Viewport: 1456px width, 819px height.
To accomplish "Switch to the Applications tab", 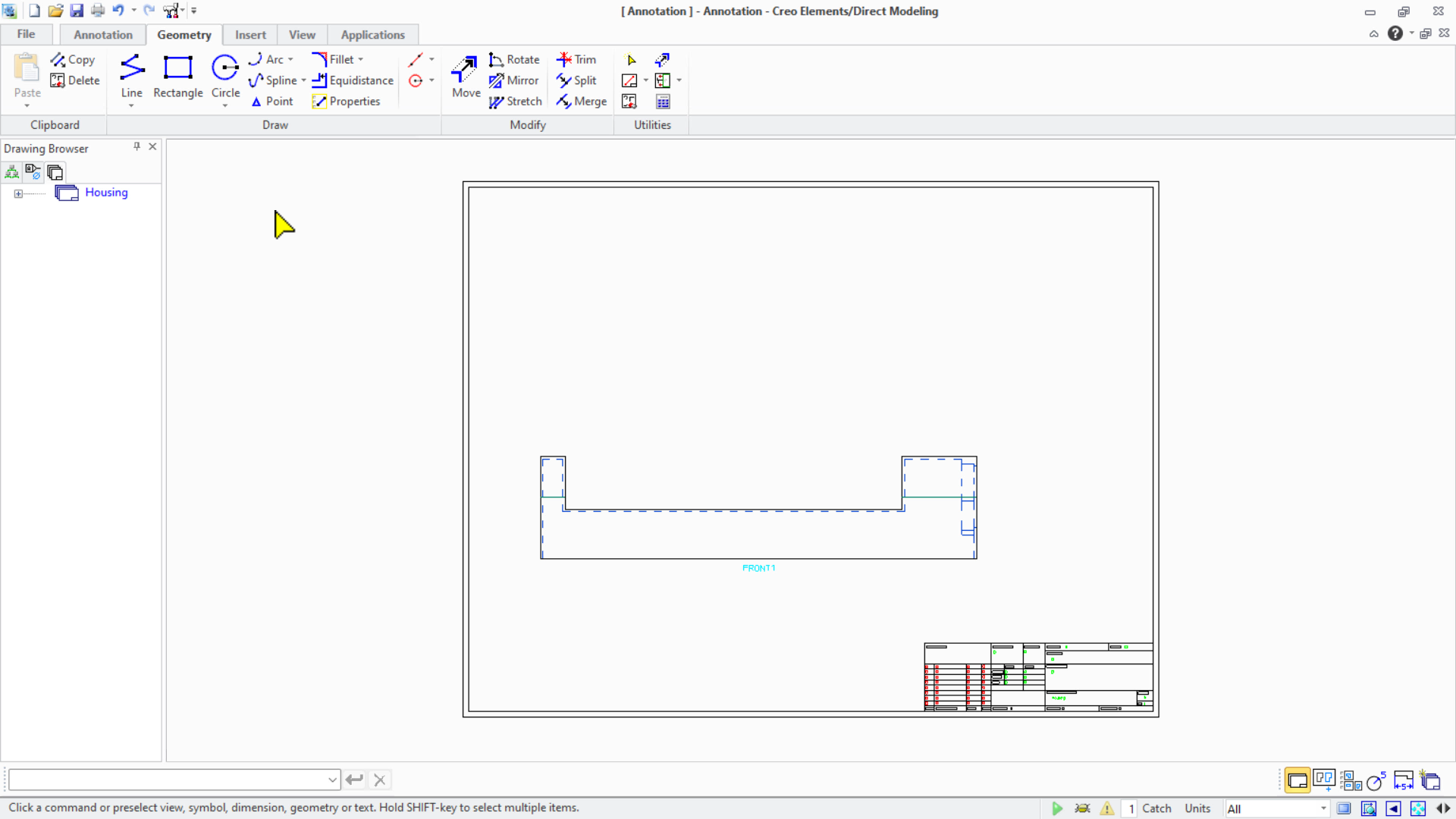I will click(372, 35).
